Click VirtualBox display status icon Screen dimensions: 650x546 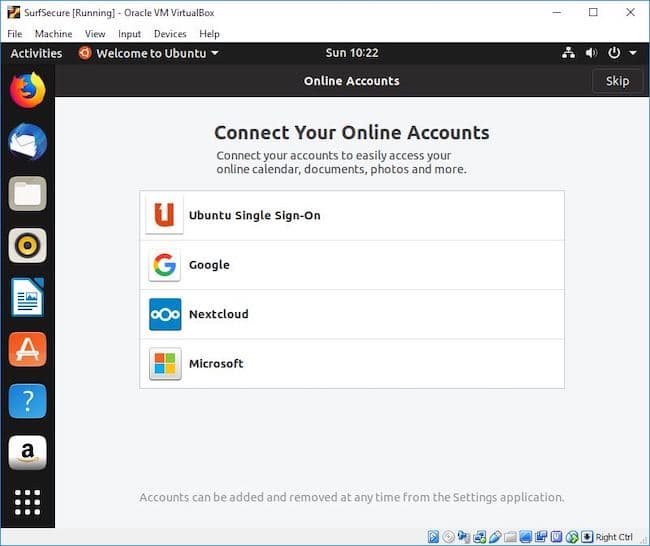(x=526, y=537)
